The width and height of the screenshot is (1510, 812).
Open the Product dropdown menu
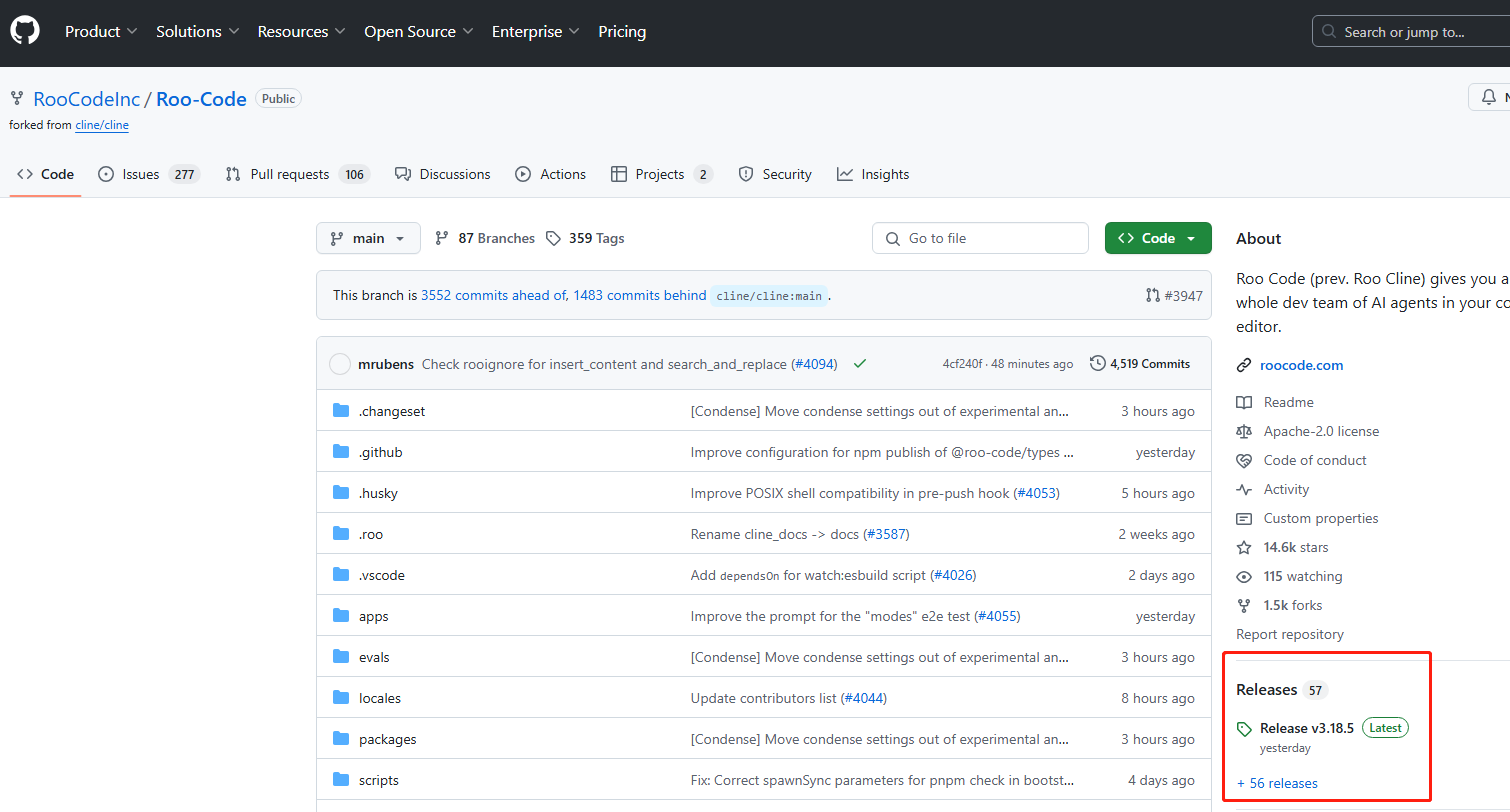[x=101, y=32]
